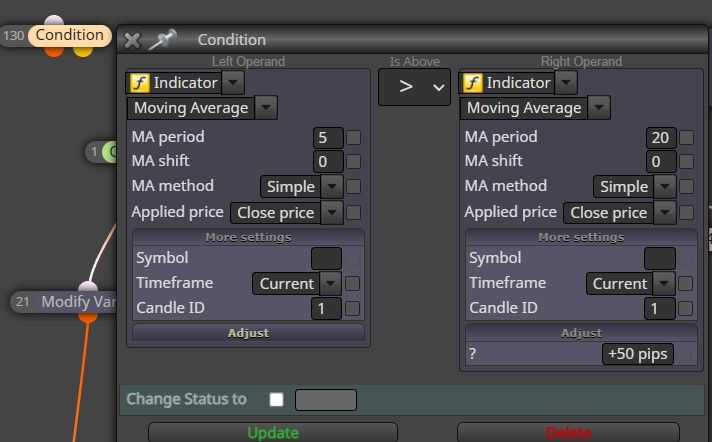Open left Applied price dropdown
Image resolution: width=712 pixels, height=442 pixels.
287,213
